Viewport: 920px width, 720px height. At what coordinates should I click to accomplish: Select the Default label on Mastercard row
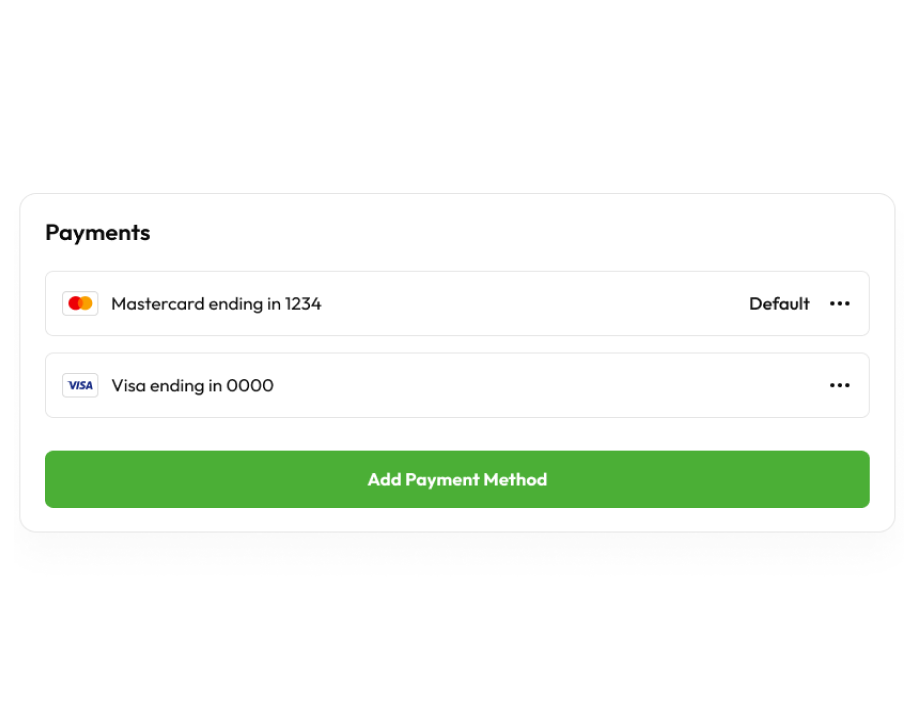pyautogui.click(x=779, y=303)
